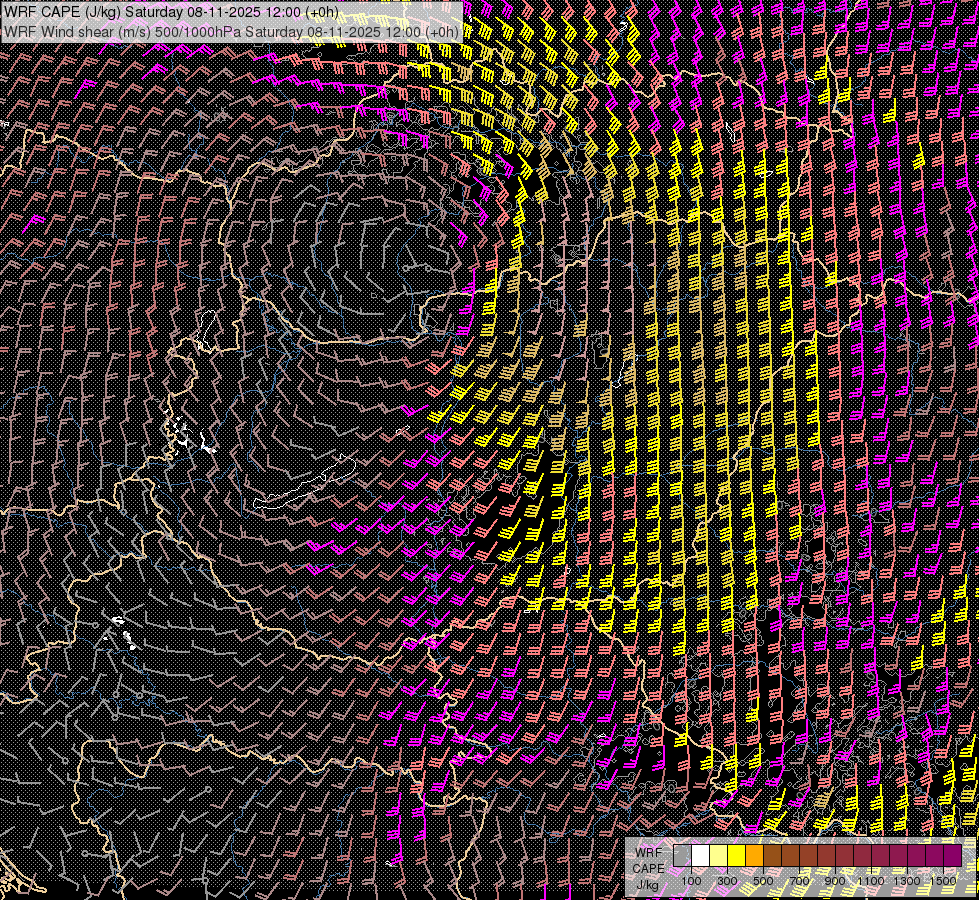
Task: Click the J/kg unit text in legend
Action: tap(647, 884)
